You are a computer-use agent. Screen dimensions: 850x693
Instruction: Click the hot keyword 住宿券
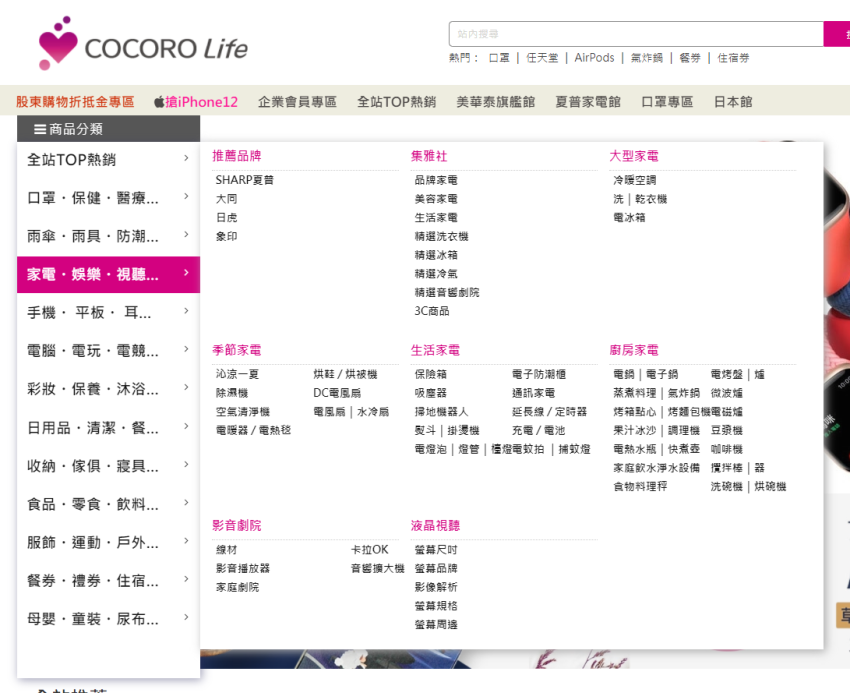(733, 58)
